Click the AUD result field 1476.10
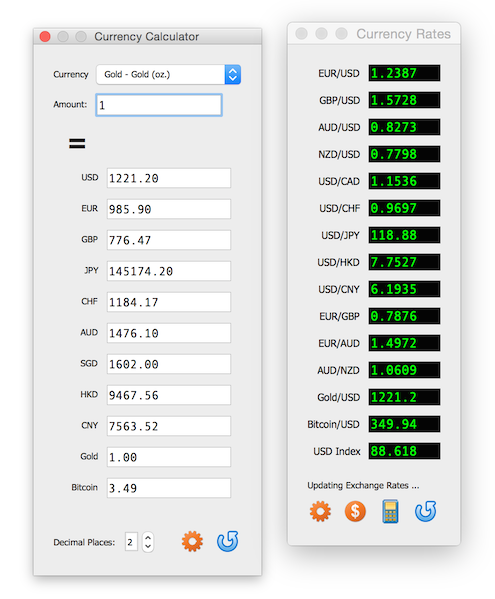The height and width of the screenshot is (599, 495). 169,333
